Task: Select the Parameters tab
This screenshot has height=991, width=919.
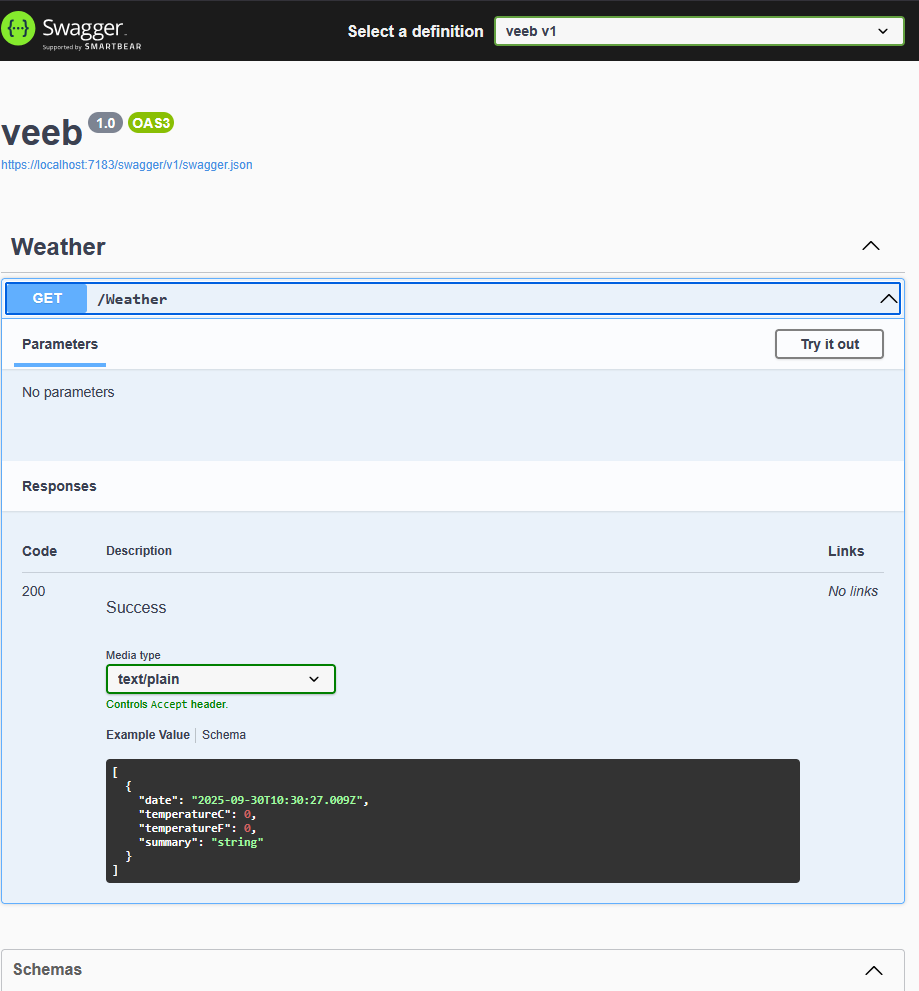Action: (x=60, y=344)
